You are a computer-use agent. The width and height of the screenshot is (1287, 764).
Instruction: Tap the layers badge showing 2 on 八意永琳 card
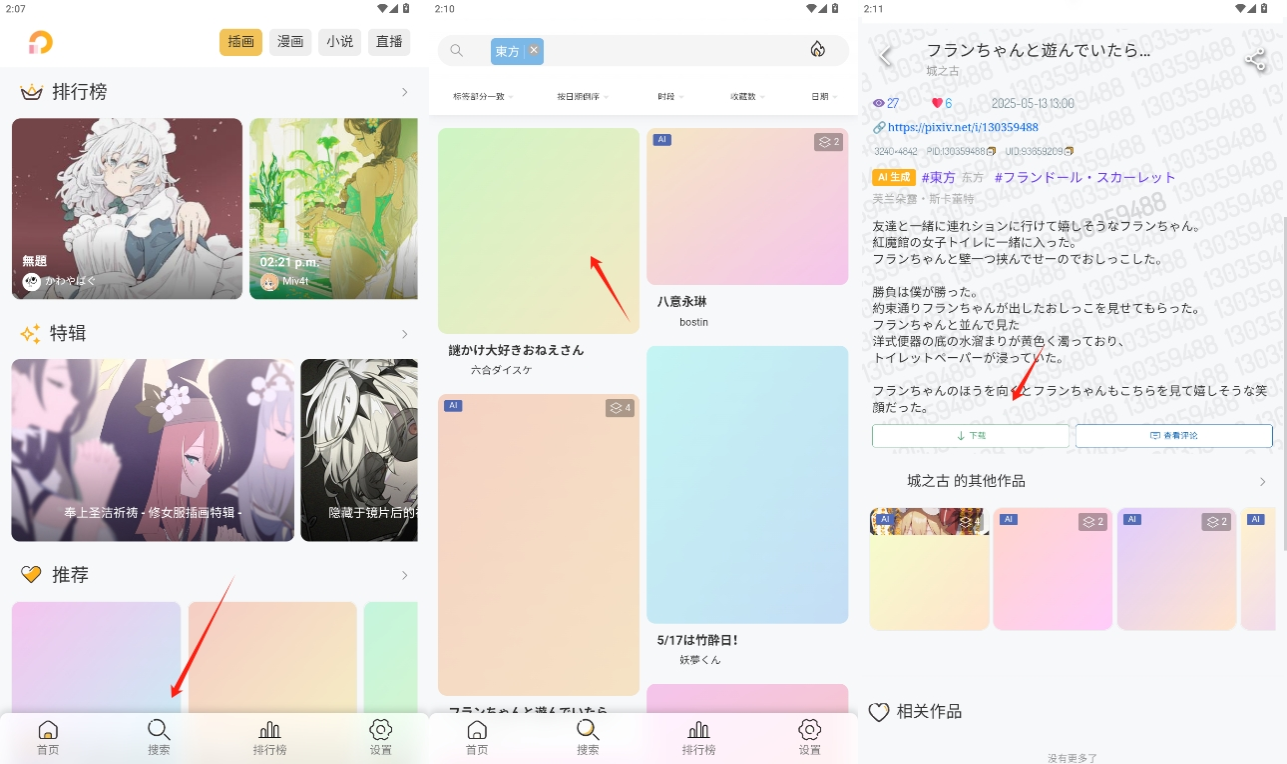[x=830, y=142]
